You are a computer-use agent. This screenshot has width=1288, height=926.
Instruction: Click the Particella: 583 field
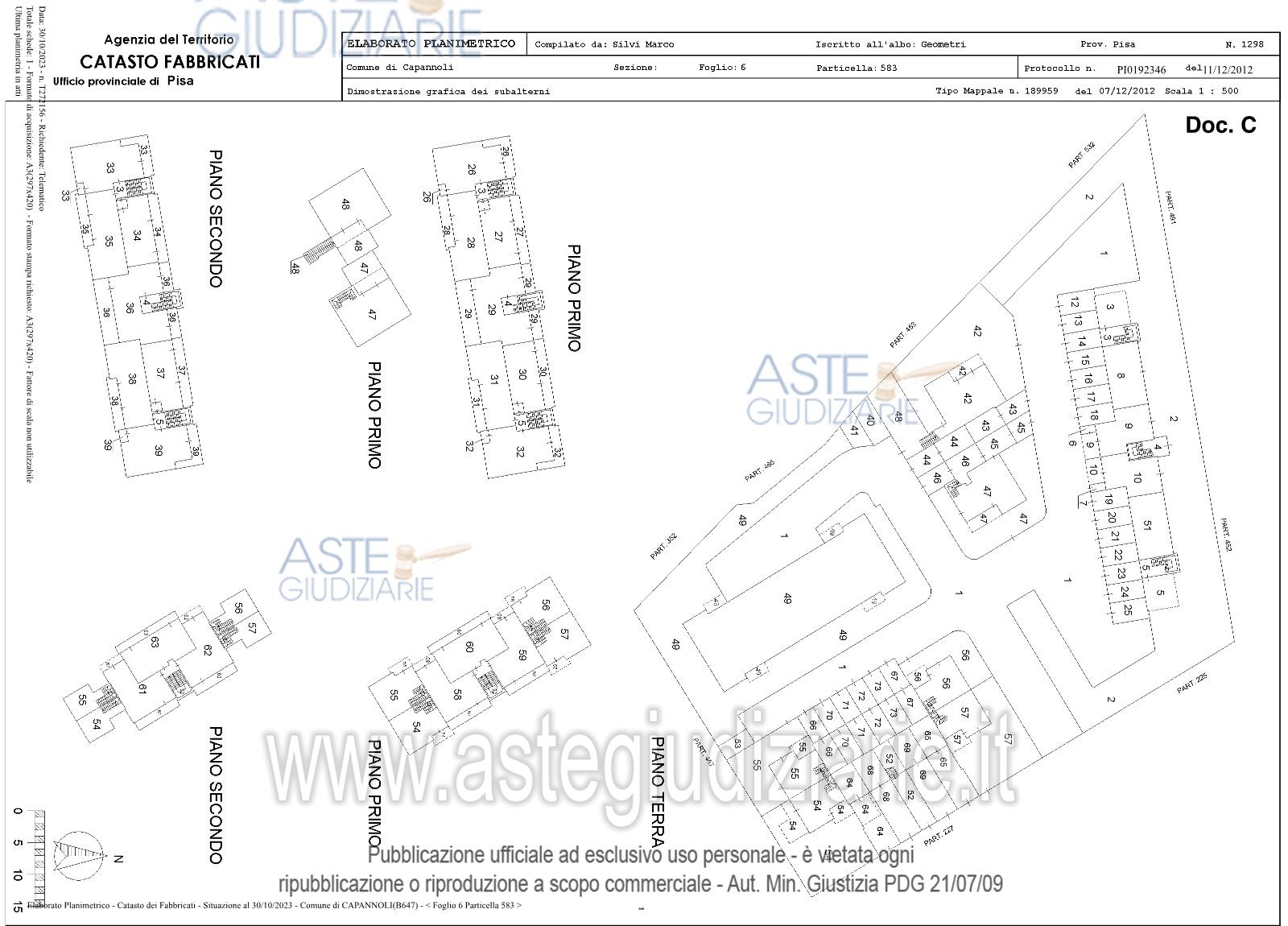point(856,68)
